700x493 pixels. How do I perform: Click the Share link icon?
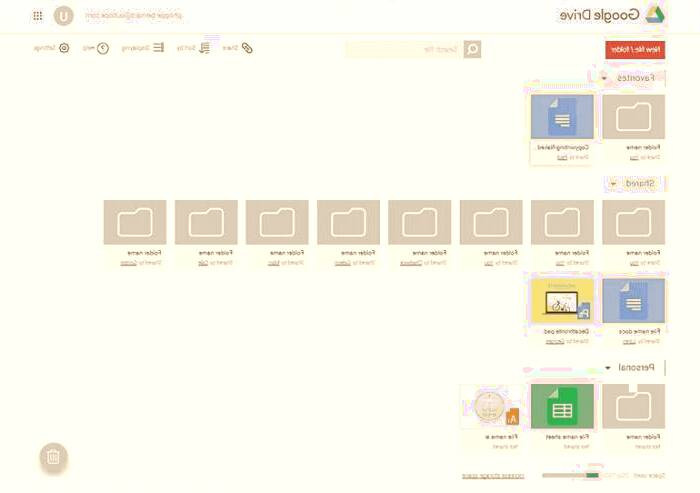pyautogui.click(x=248, y=48)
